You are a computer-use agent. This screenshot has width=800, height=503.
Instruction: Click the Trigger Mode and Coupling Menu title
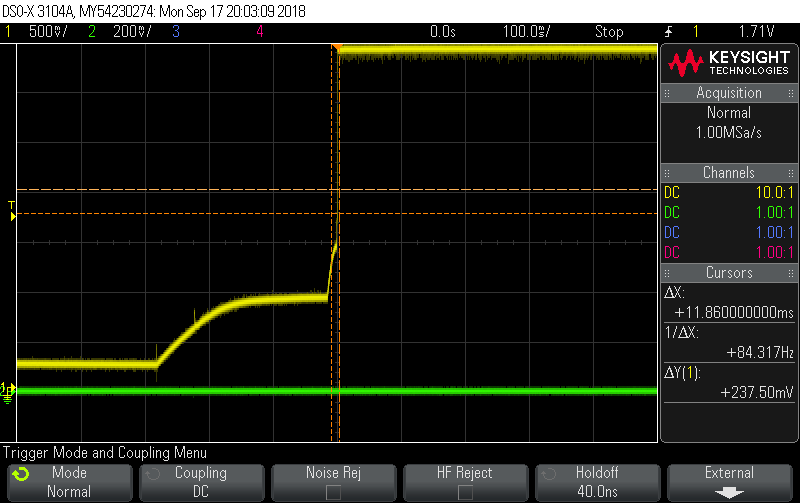tap(105, 453)
